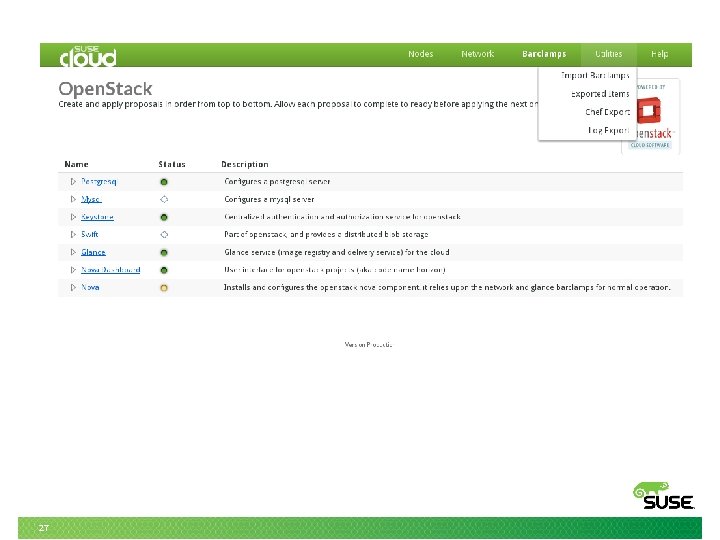Image resolution: width=720 pixels, height=540 pixels.
Task: Expand the Keystone row
Action: (x=73, y=217)
